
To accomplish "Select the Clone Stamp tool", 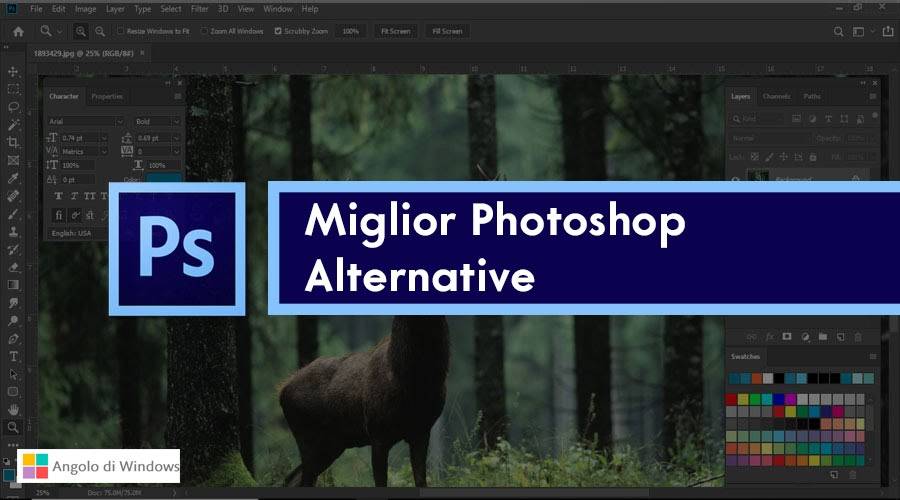I will [13, 231].
